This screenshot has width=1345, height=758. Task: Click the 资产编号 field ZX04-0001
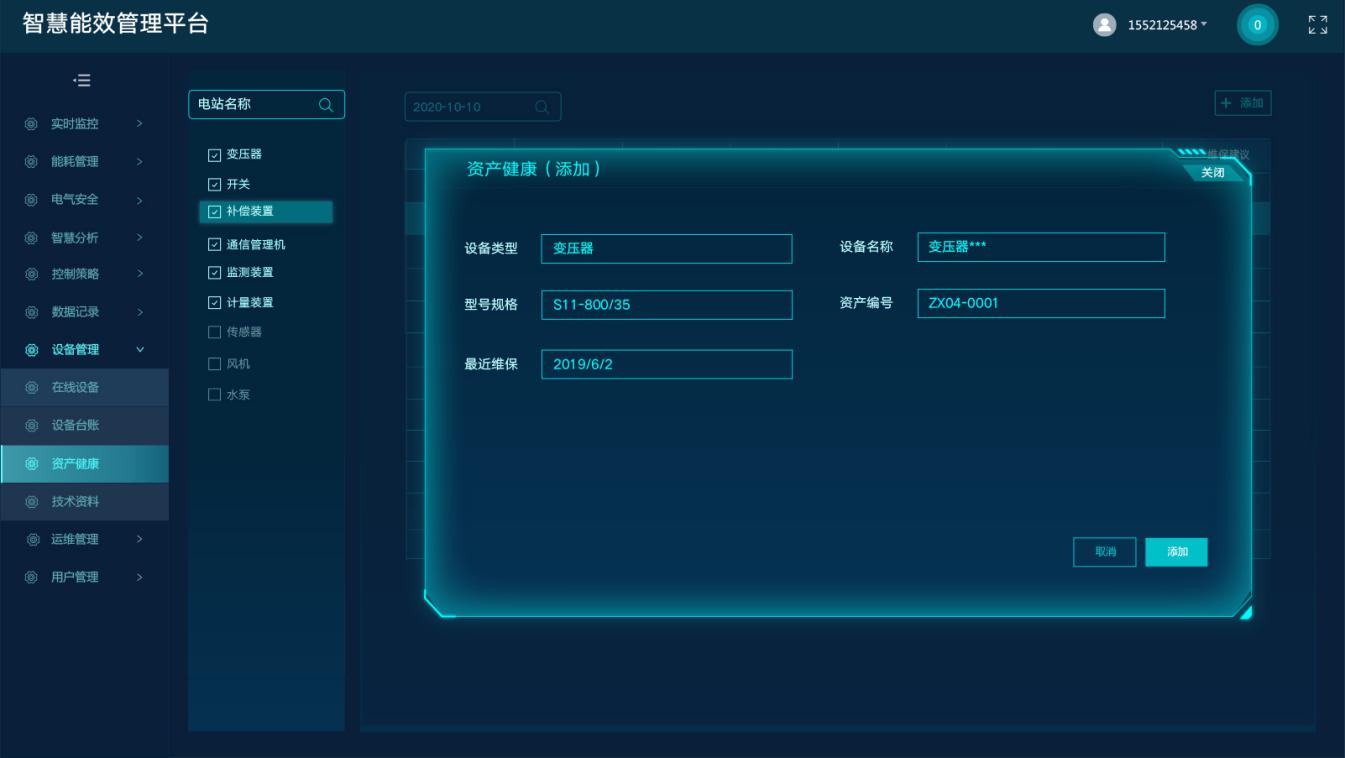coord(1041,303)
